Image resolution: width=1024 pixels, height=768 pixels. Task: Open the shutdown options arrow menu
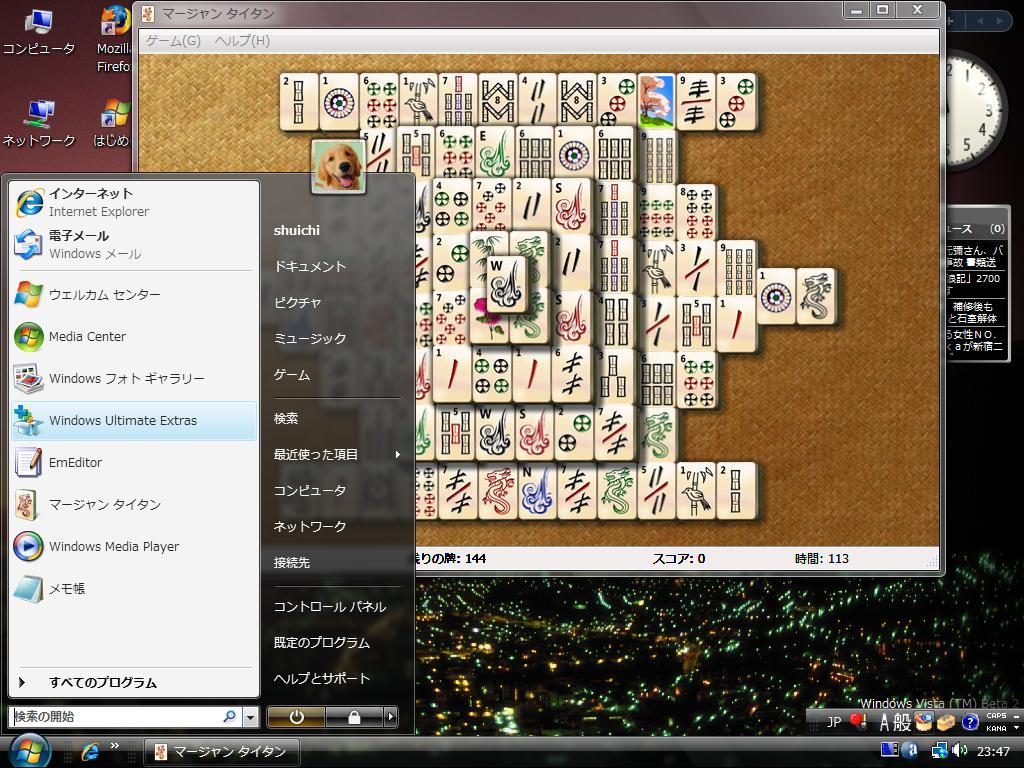coord(391,717)
